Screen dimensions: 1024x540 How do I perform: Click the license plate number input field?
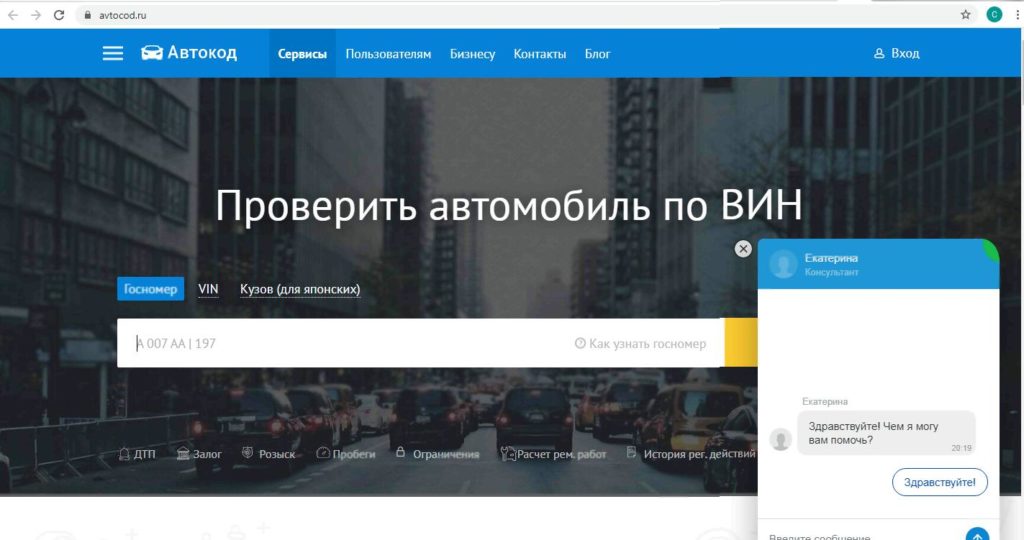(340, 343)
